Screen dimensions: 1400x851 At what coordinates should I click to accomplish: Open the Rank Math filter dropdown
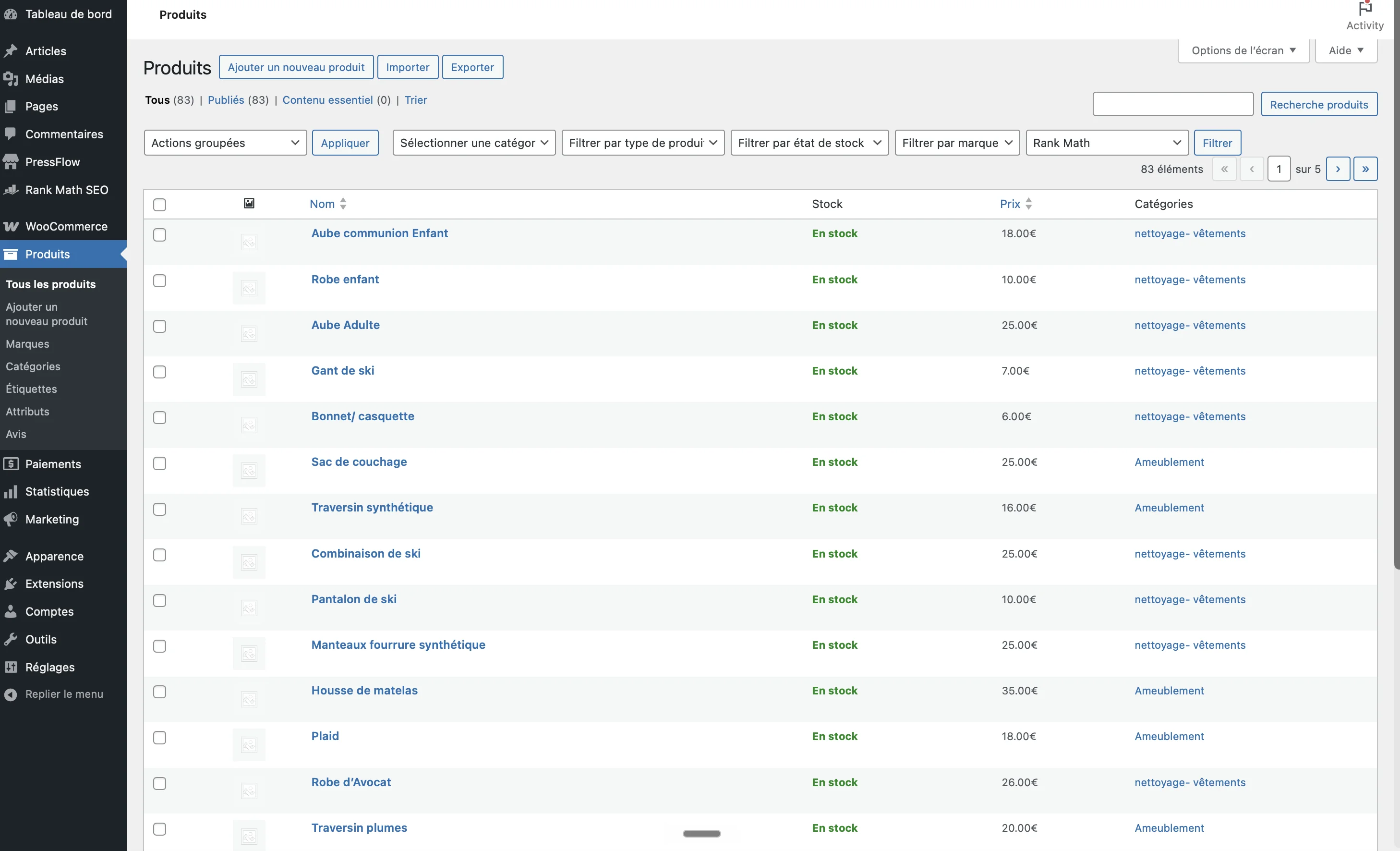(x=1107, y=143)
